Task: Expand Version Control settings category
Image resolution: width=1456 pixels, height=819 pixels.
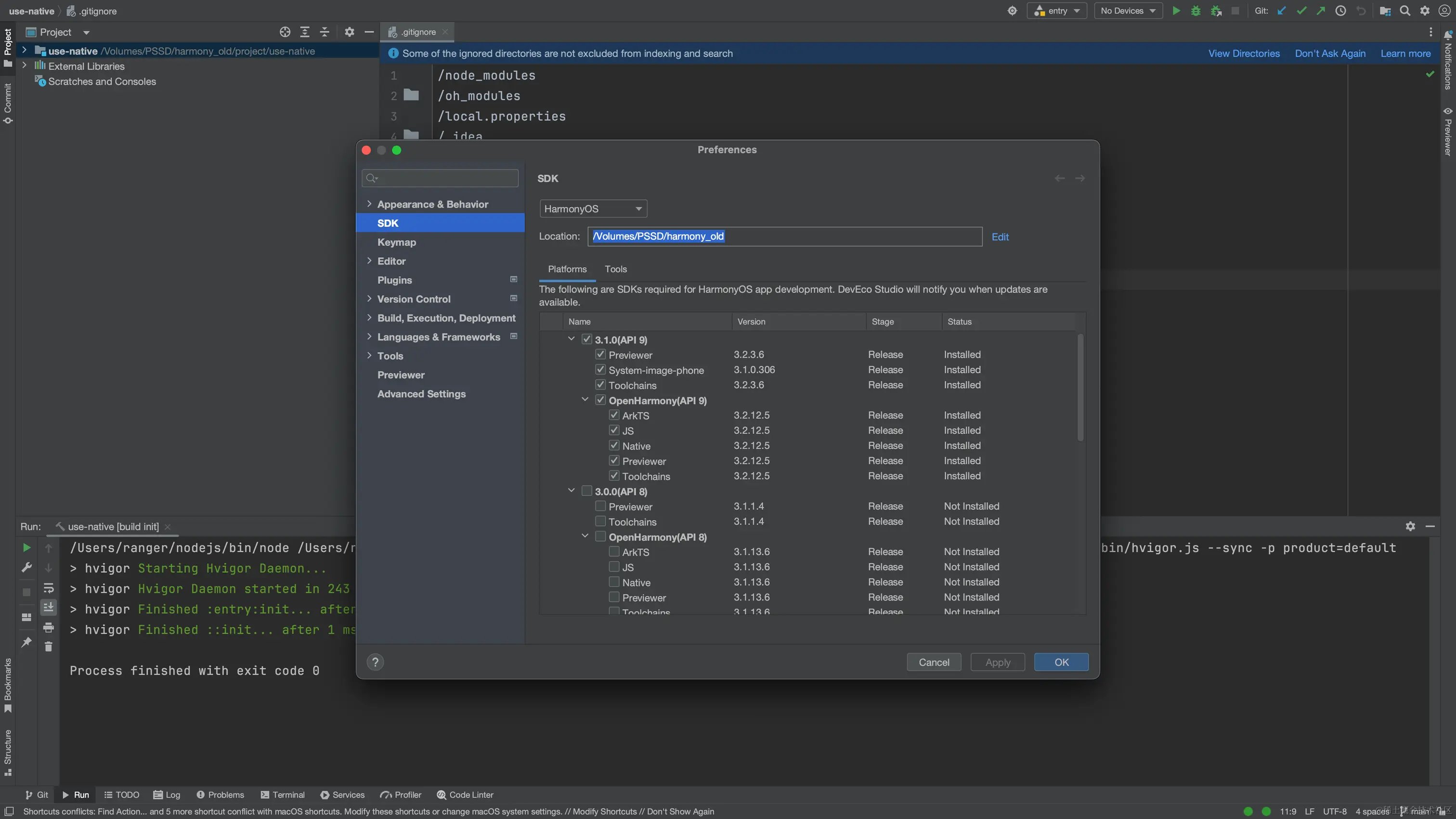Action: (369, 299)
